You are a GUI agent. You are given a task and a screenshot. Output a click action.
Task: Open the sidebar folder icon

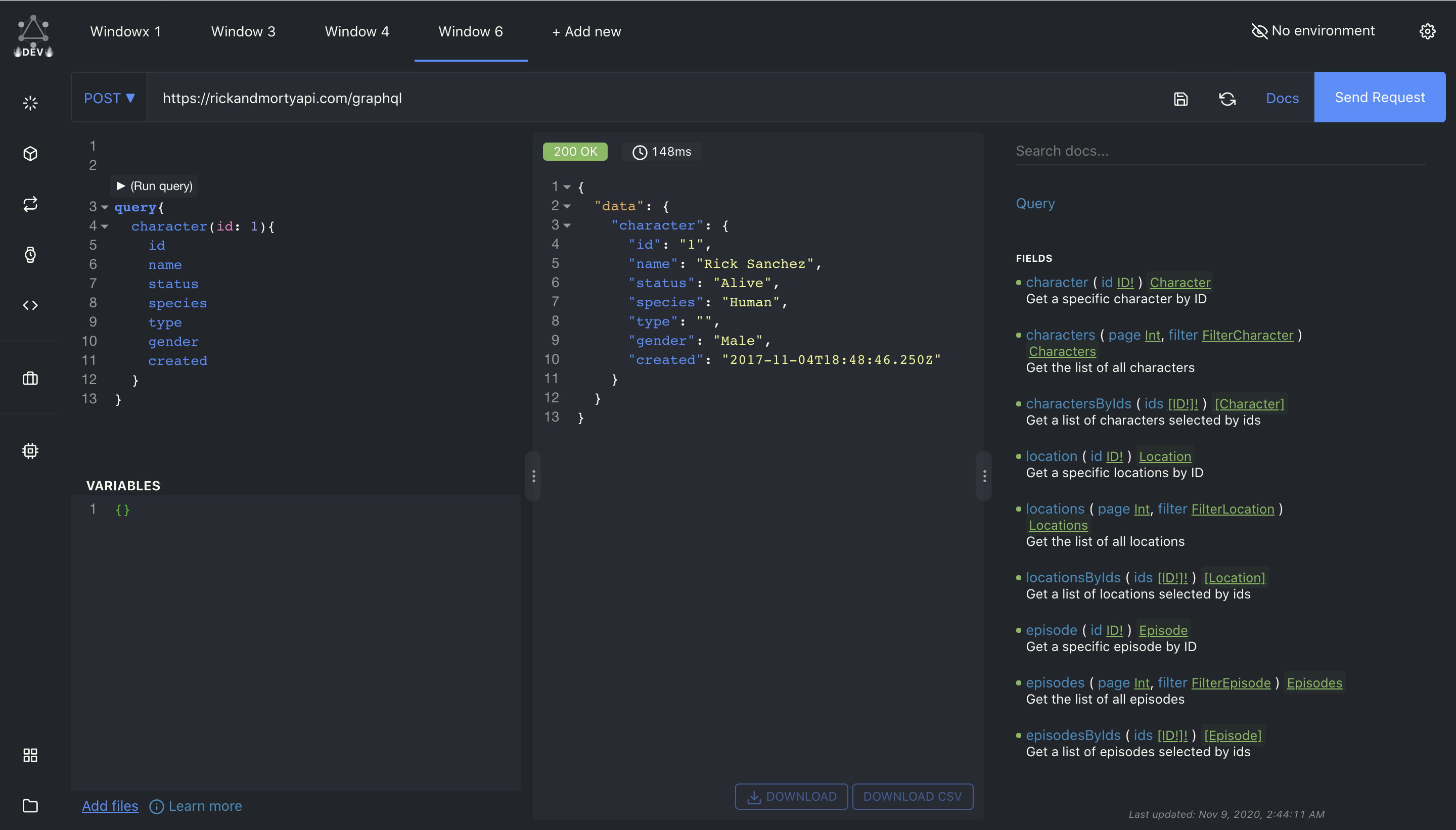point(30,806)
